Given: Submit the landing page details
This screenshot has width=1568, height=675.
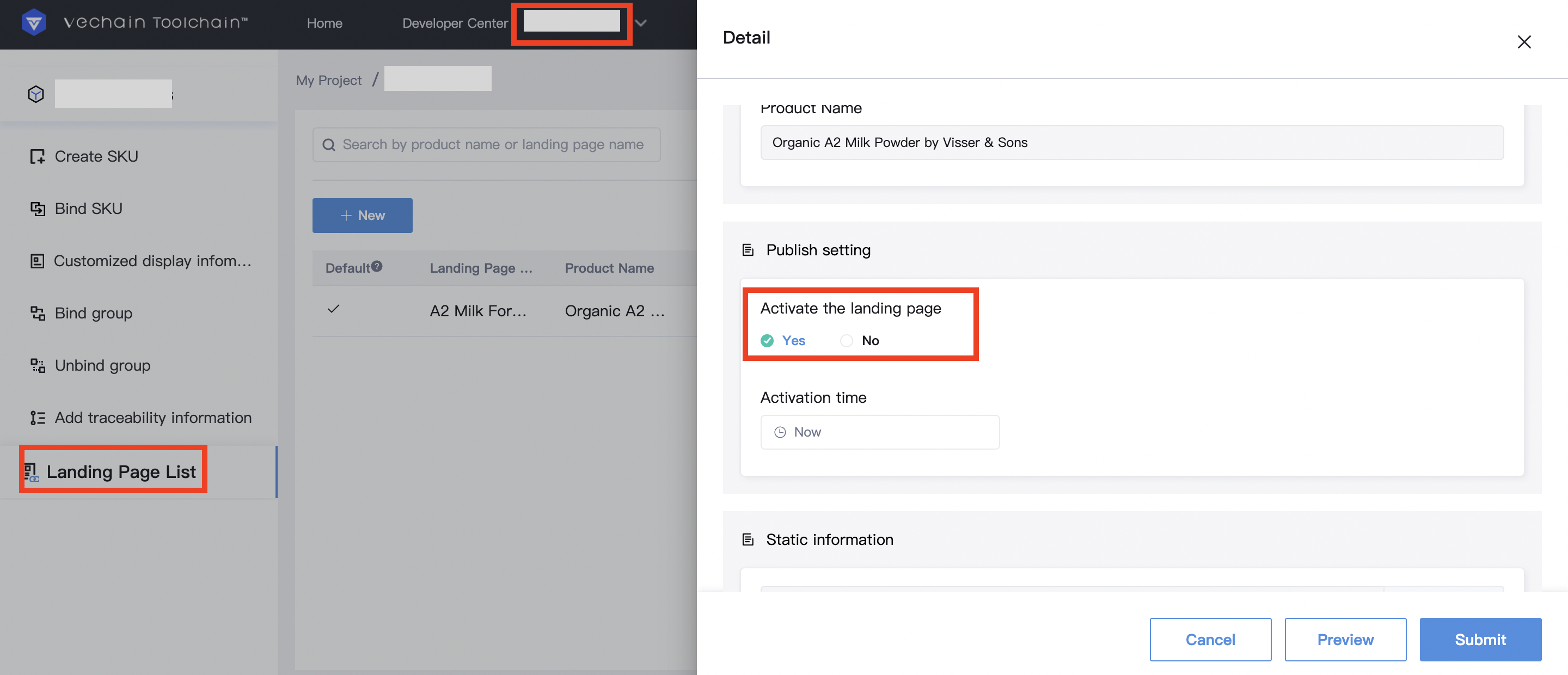Looking at the screenshot, I should pyautogui.click(x=1480, y=640).
